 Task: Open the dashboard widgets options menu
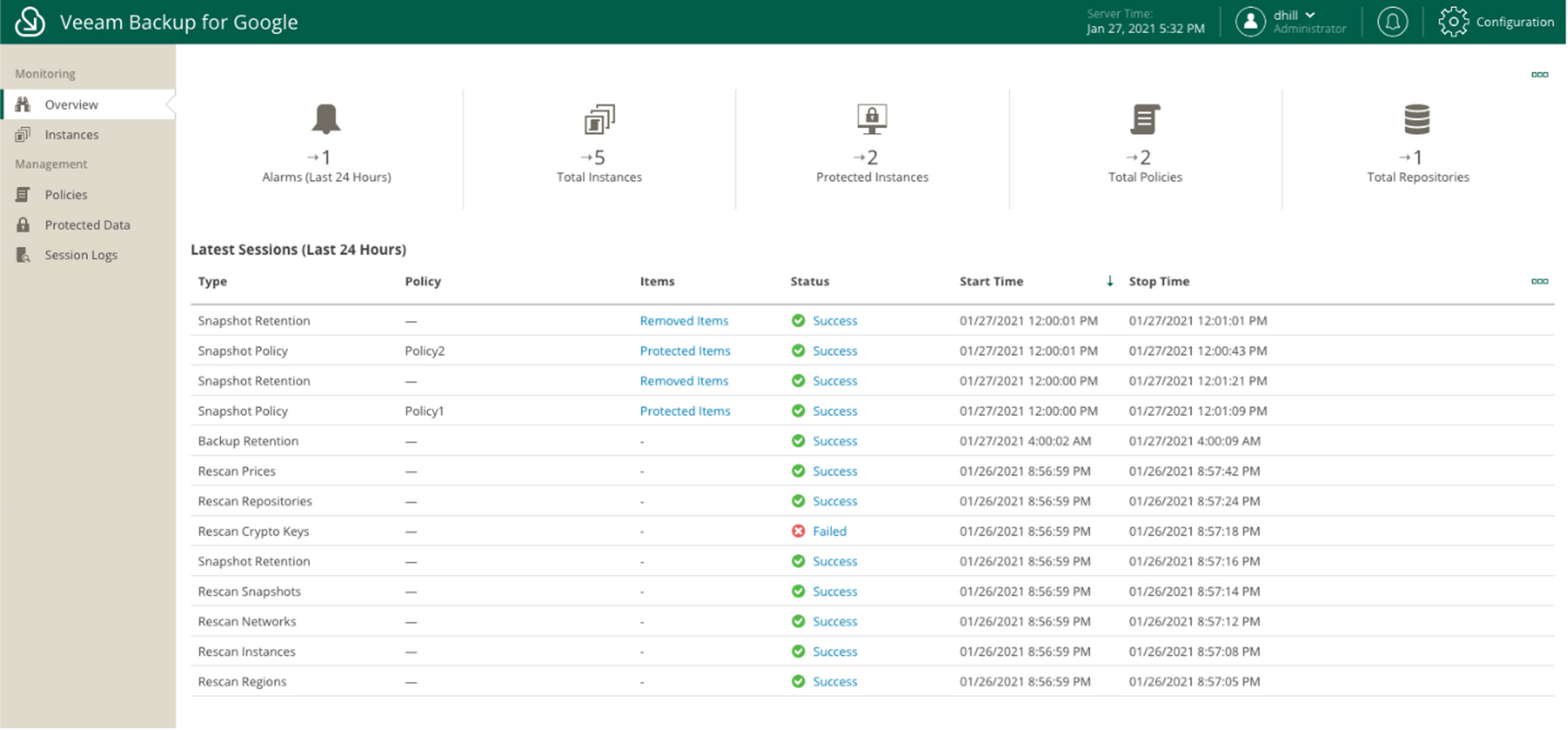pyautogui.click(x=1539, y=75)
